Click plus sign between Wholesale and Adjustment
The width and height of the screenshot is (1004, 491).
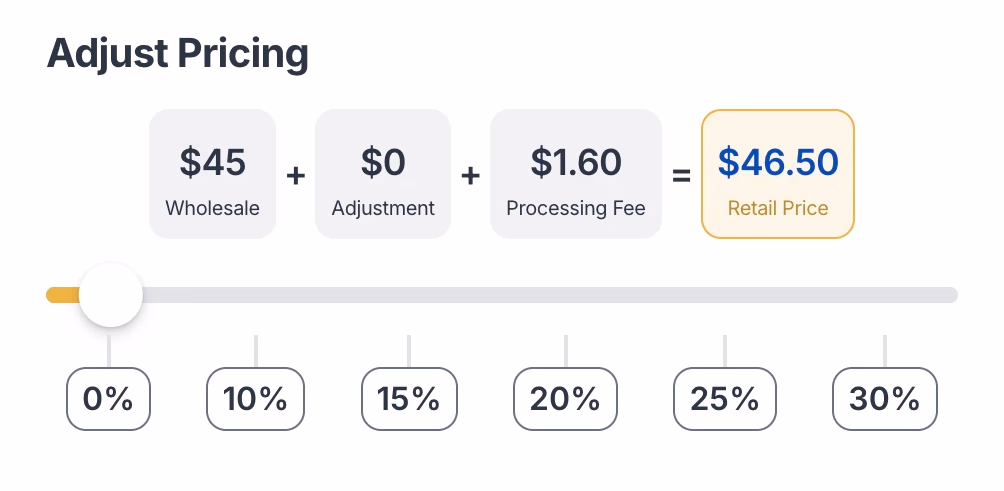click(x=295, y=176)
